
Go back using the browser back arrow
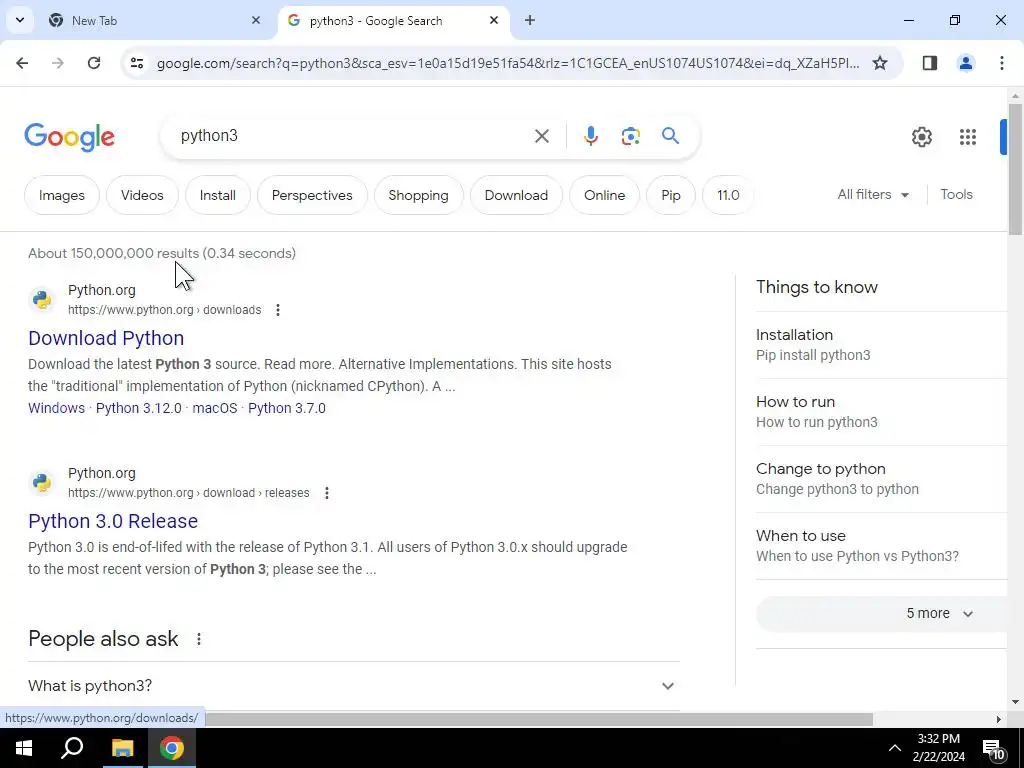click(22, 63)
